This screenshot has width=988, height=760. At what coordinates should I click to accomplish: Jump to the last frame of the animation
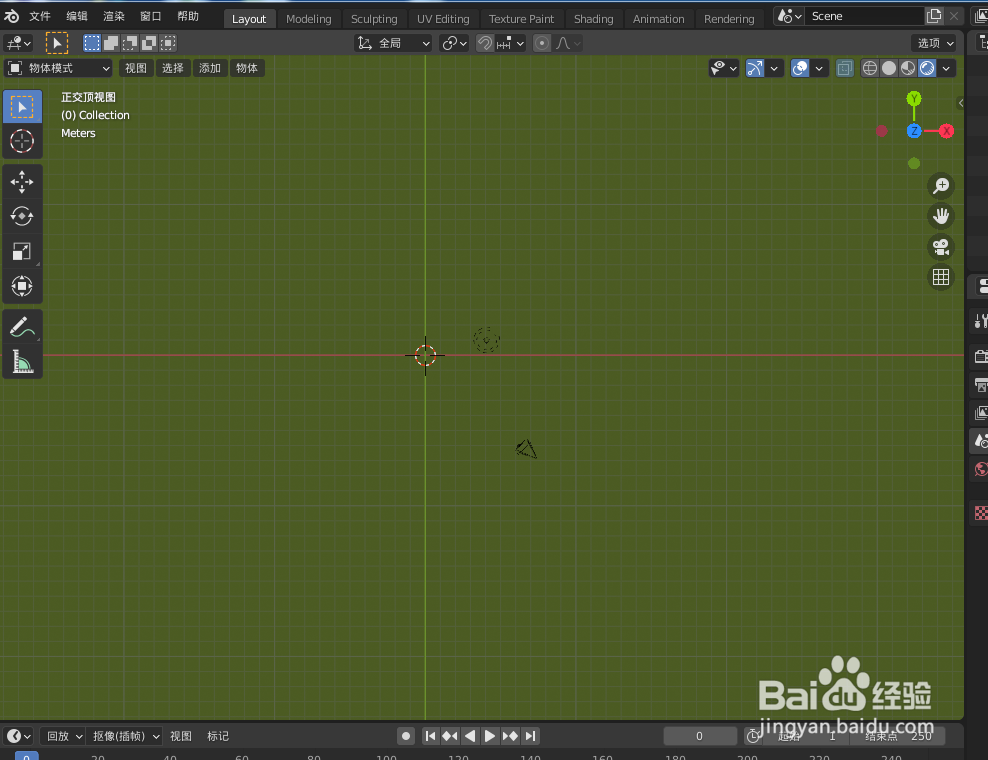(531, 735)
